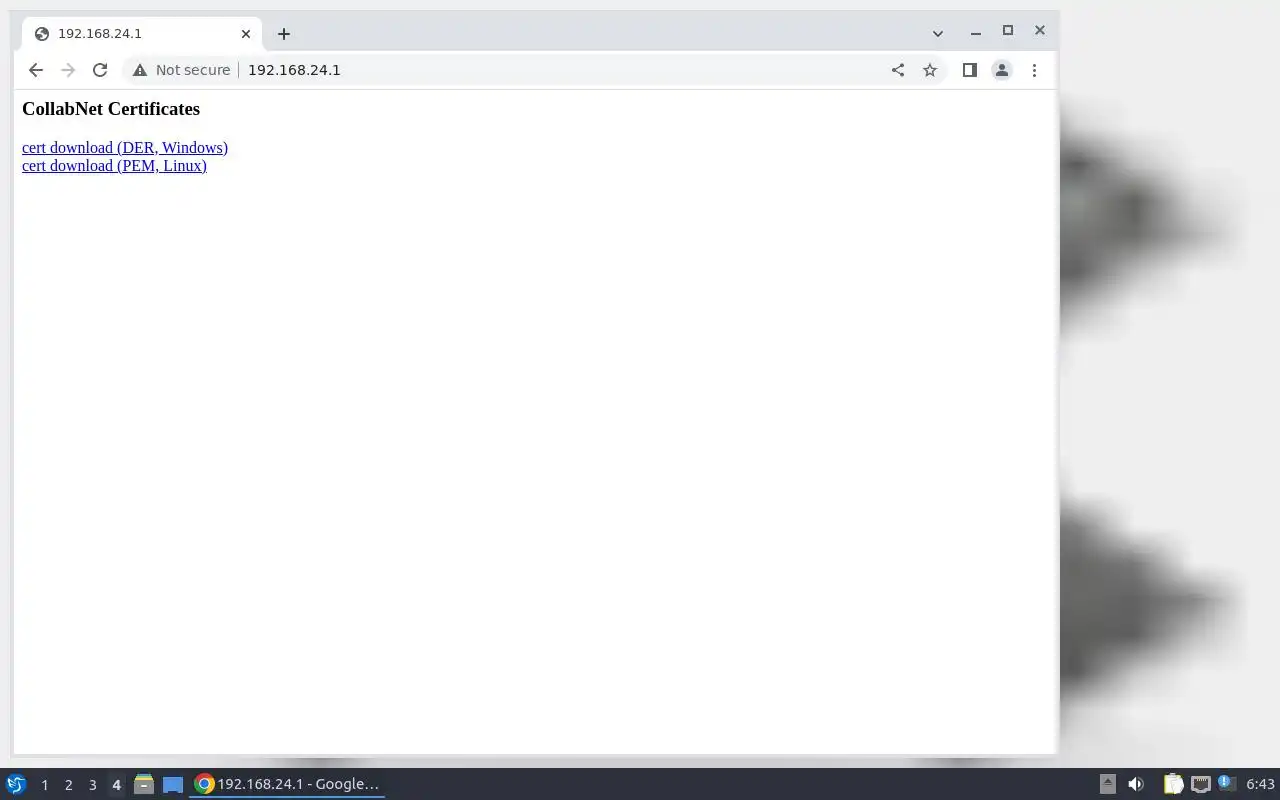Switch to virtual desktop 3
Viewport: 1280px width, 800px height.
[92, 785]
